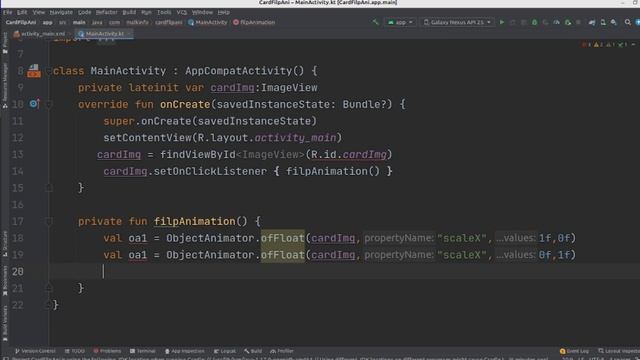This screenshot has height=360, width=640.
Task: Run the app with the green play button
Action: 502,22
